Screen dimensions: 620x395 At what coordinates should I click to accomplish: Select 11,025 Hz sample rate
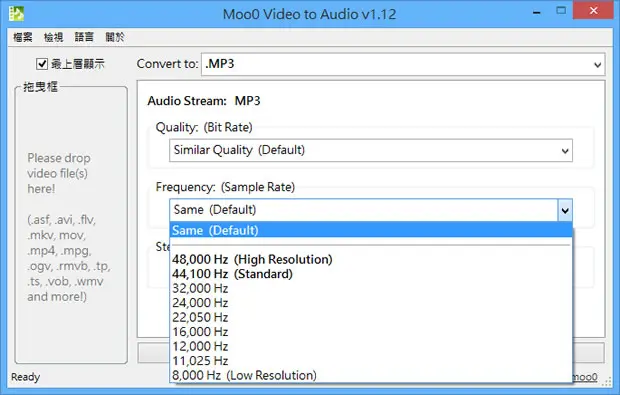pyautogui.click(x=371, y=361)
